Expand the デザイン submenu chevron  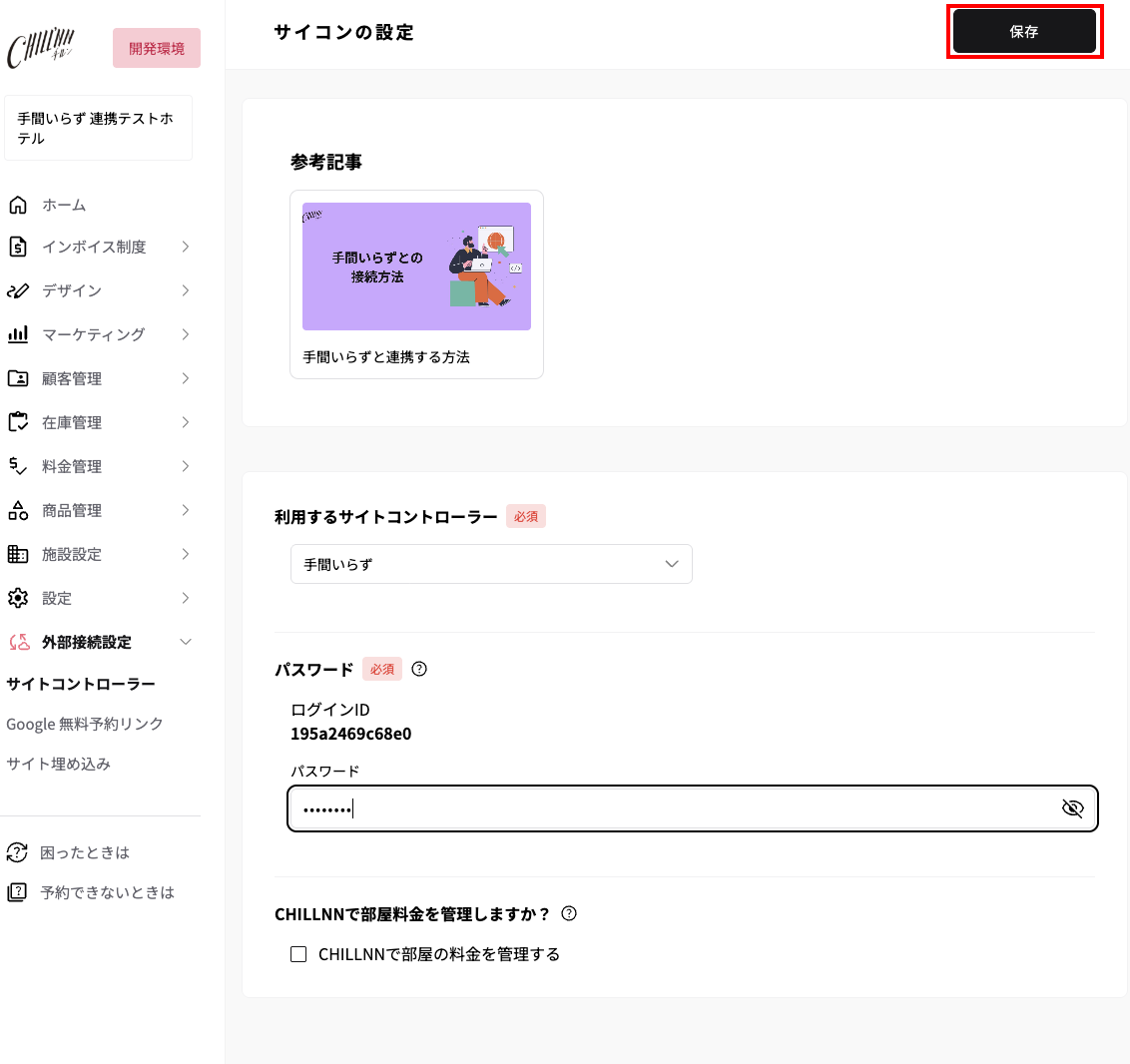click(186, 291)
